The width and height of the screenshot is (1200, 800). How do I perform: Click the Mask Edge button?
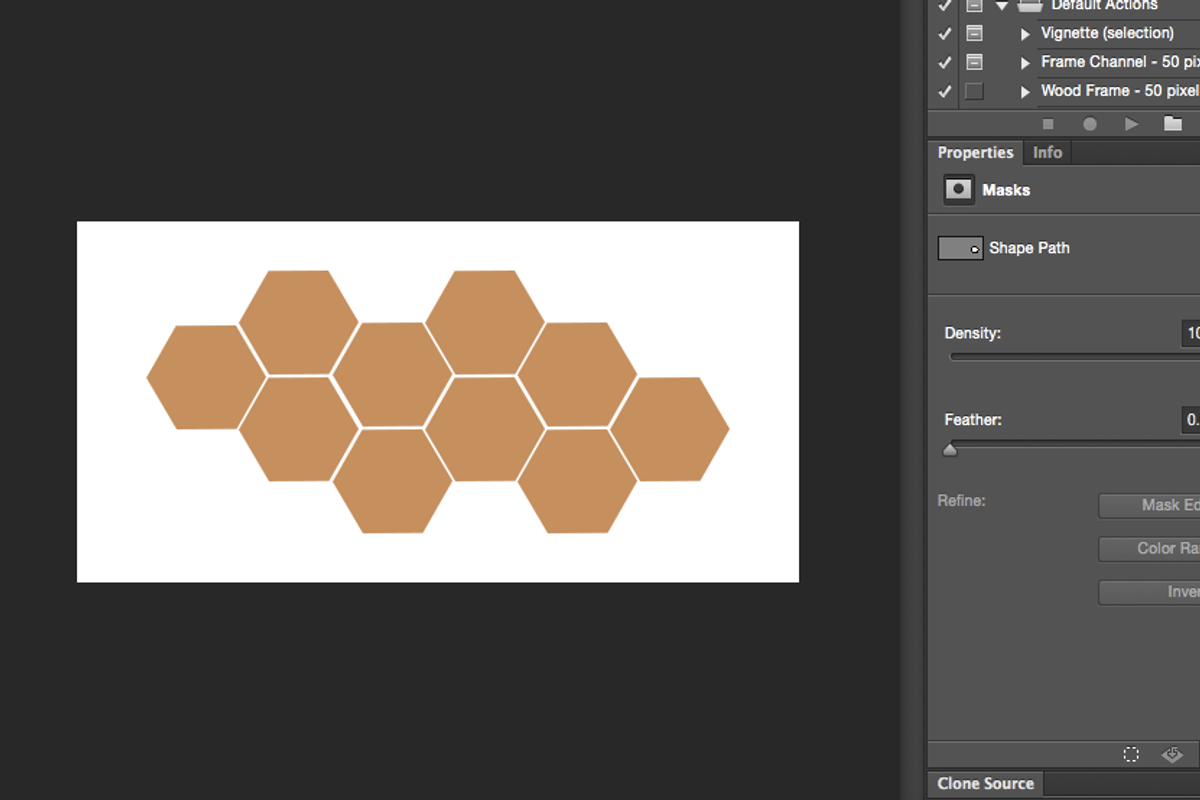pos(1150,506)
